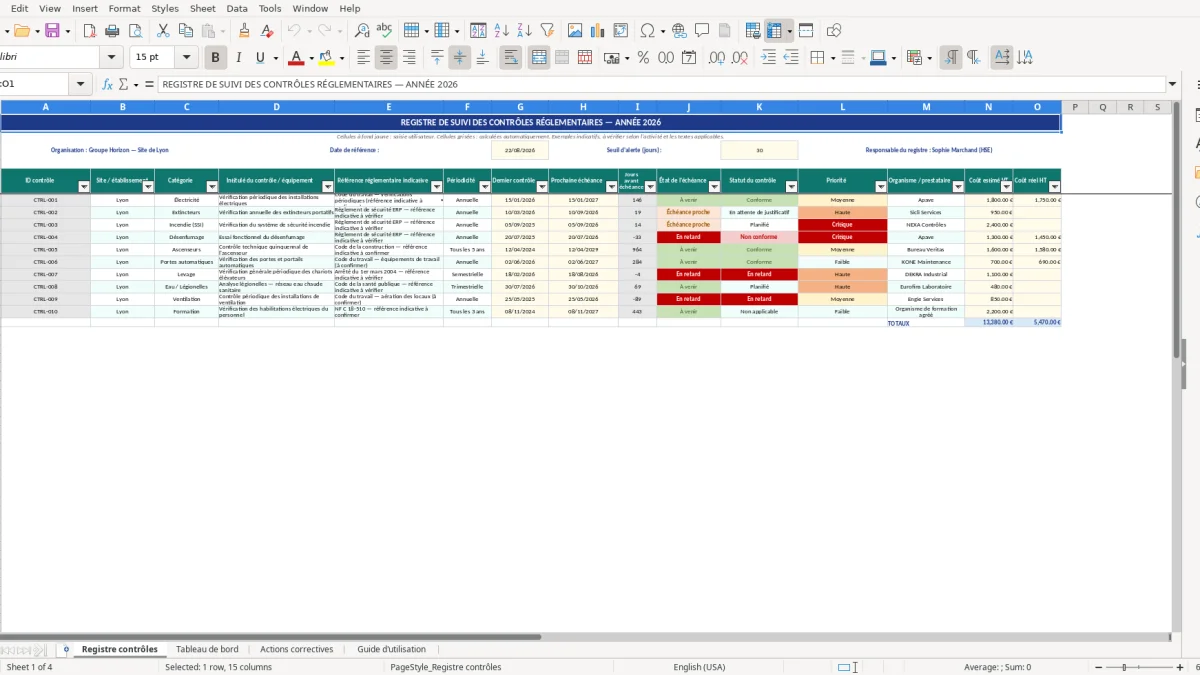Set right-to-left text direction
Screen dimensions: 1200x675
(x=974, y=58)
